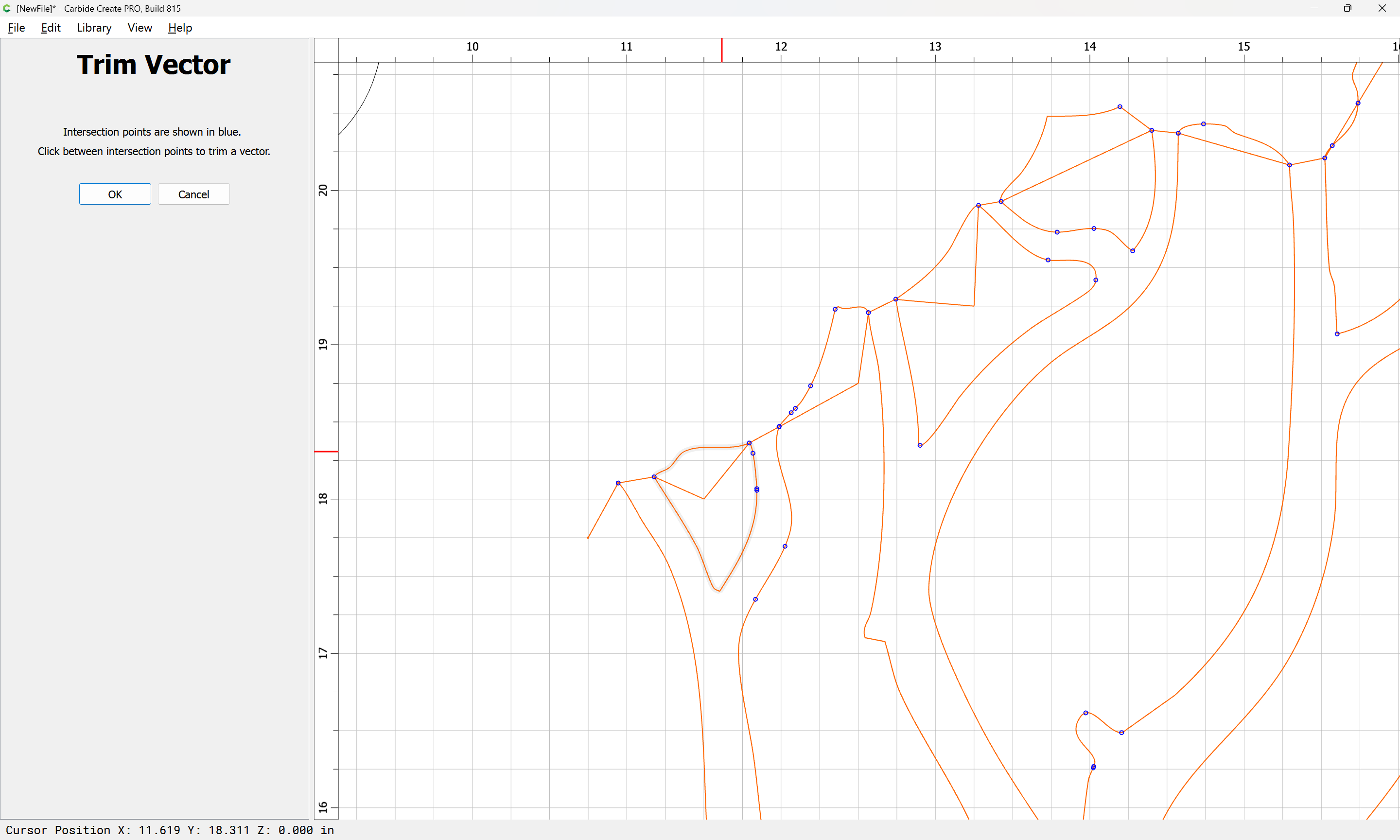1400x840 pixels.
Task: Click the Cursor Position status readout
Action: point(170,830)
